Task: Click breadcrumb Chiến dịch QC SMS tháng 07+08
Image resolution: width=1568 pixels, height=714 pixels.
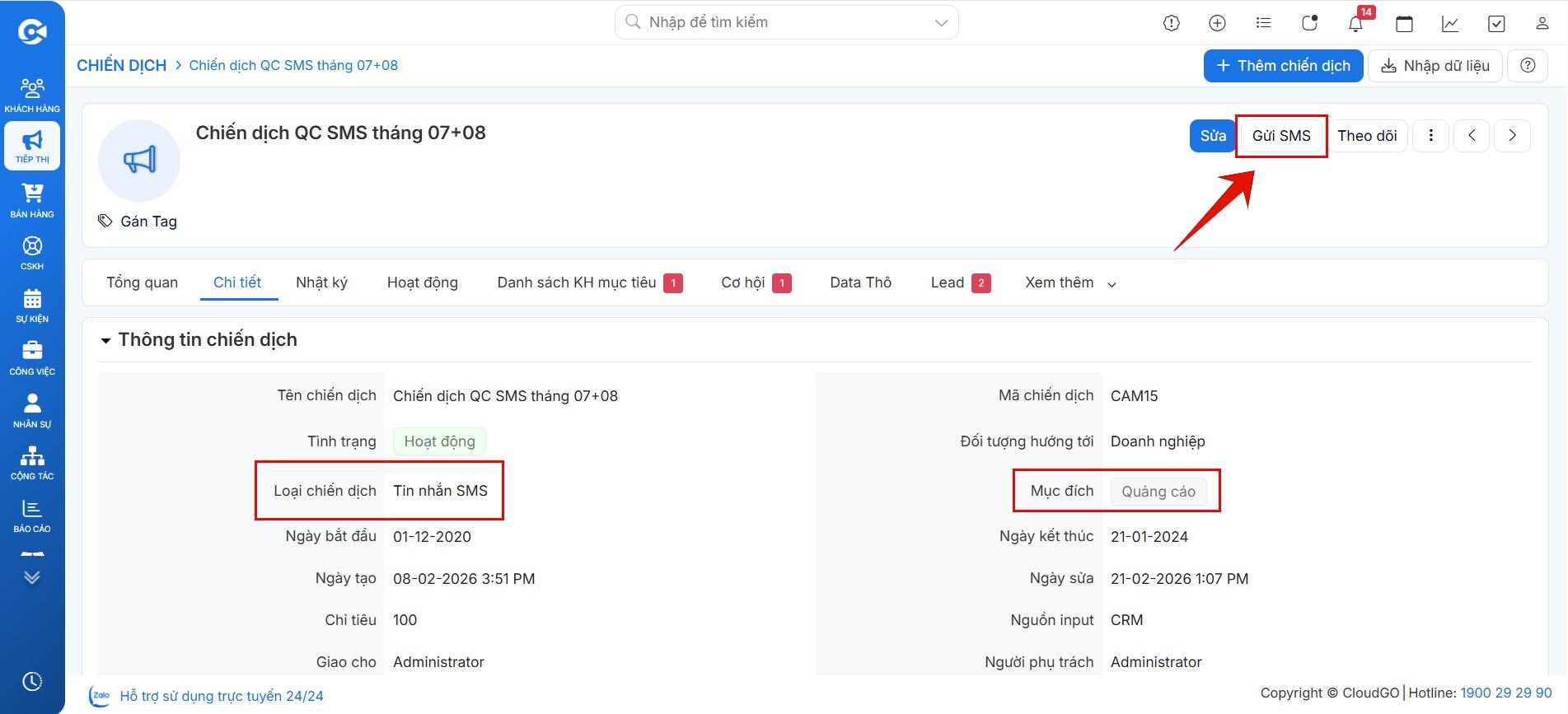Action: click(293, 65)
